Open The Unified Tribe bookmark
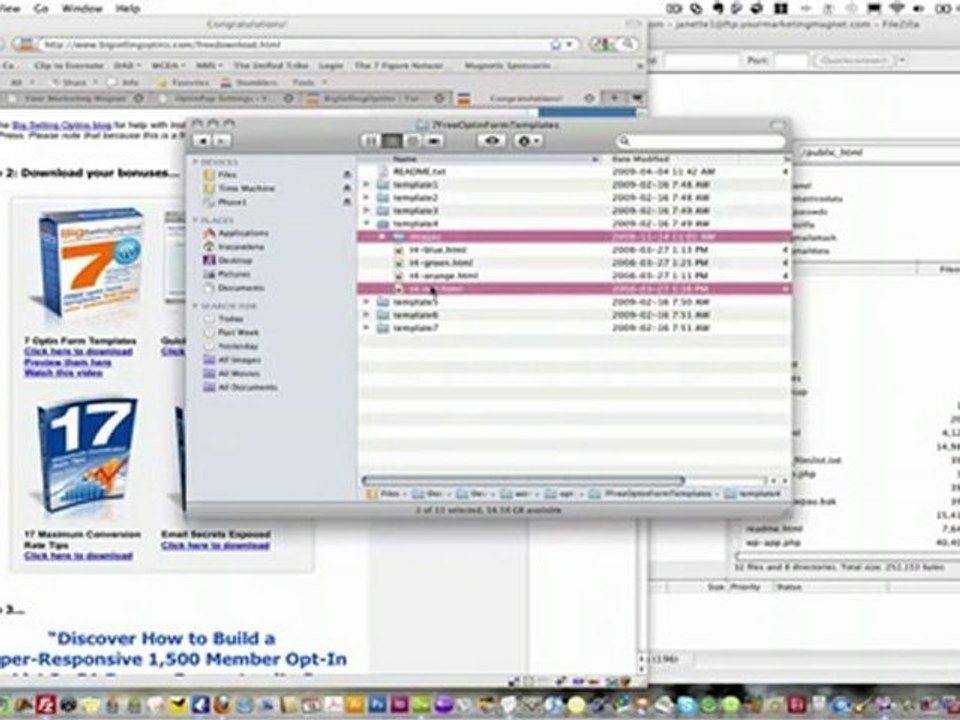The height and width of the screenshot is (720, 960). click(x=270, y=66)
